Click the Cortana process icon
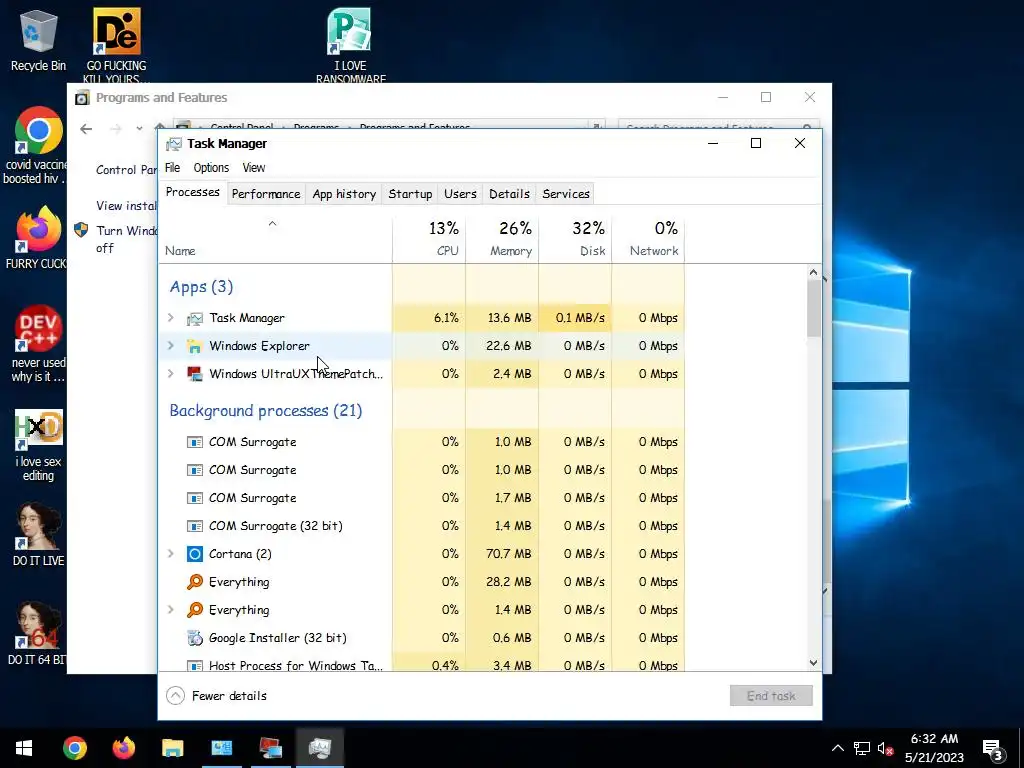This screenshot has width=1024, height=768. tap(195, 554)
